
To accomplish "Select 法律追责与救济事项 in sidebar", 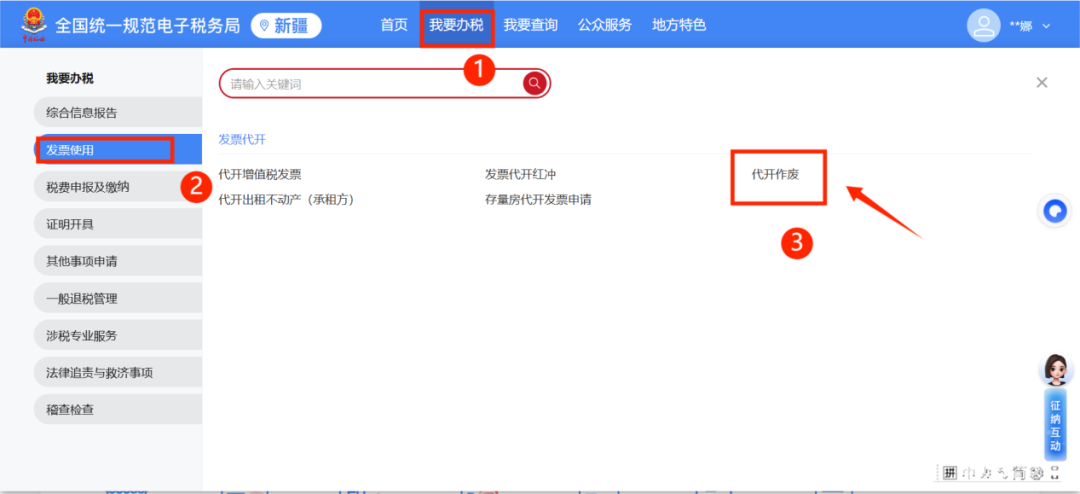I will (118, 373).
